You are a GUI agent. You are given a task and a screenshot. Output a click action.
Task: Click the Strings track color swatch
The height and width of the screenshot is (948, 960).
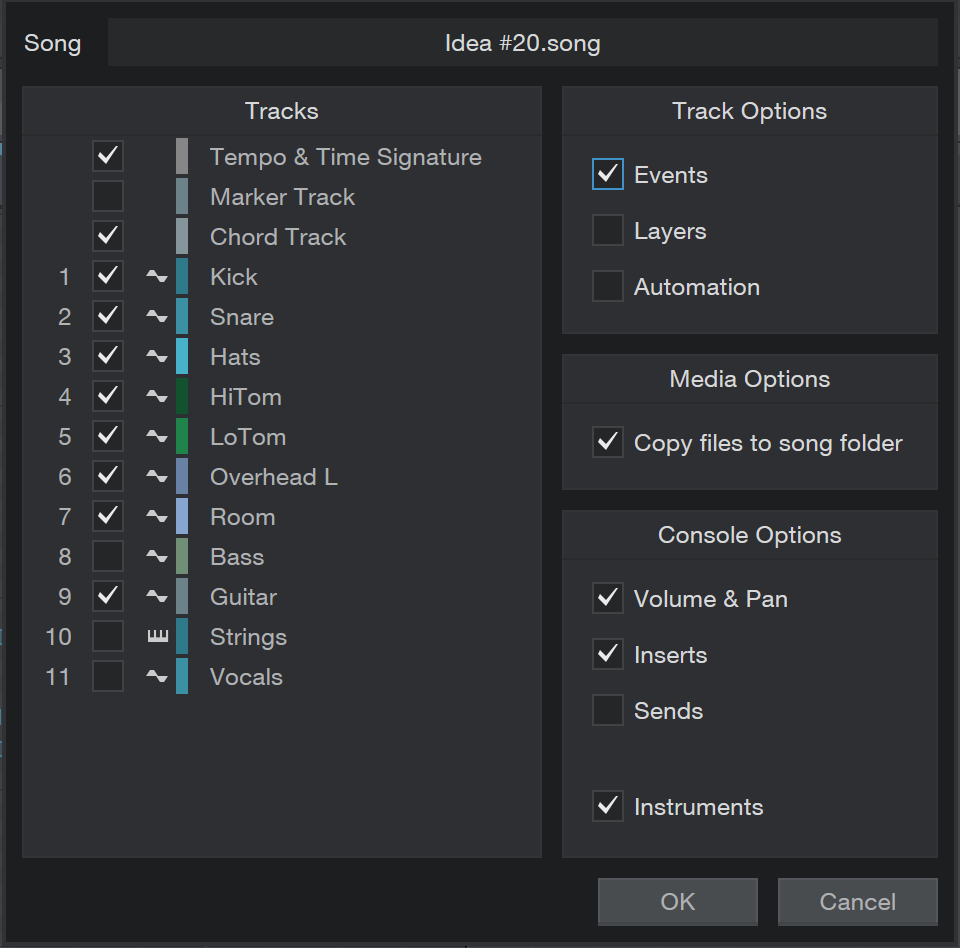click(182, 636)
